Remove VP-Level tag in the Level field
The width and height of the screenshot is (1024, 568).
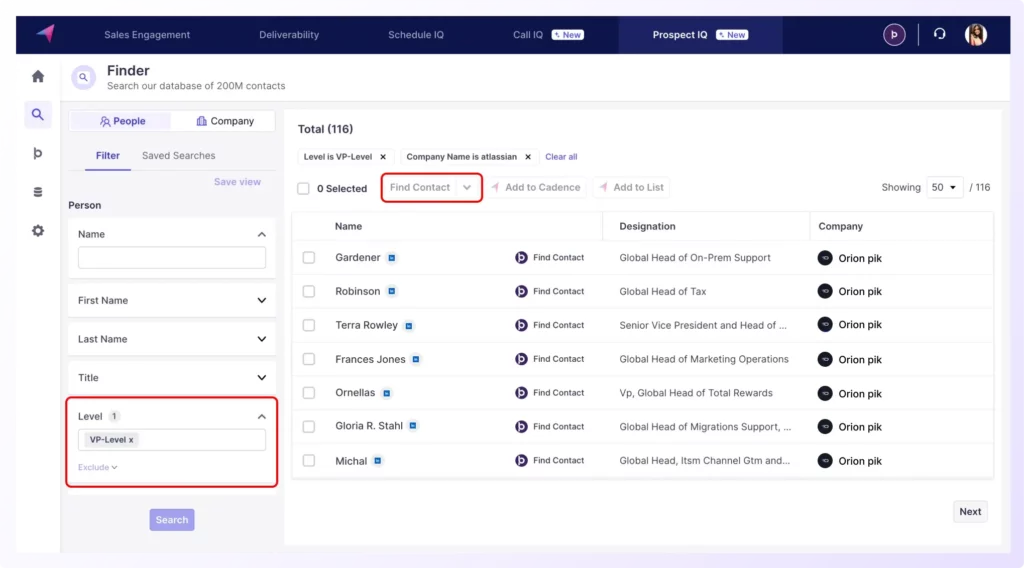(131, 440)
